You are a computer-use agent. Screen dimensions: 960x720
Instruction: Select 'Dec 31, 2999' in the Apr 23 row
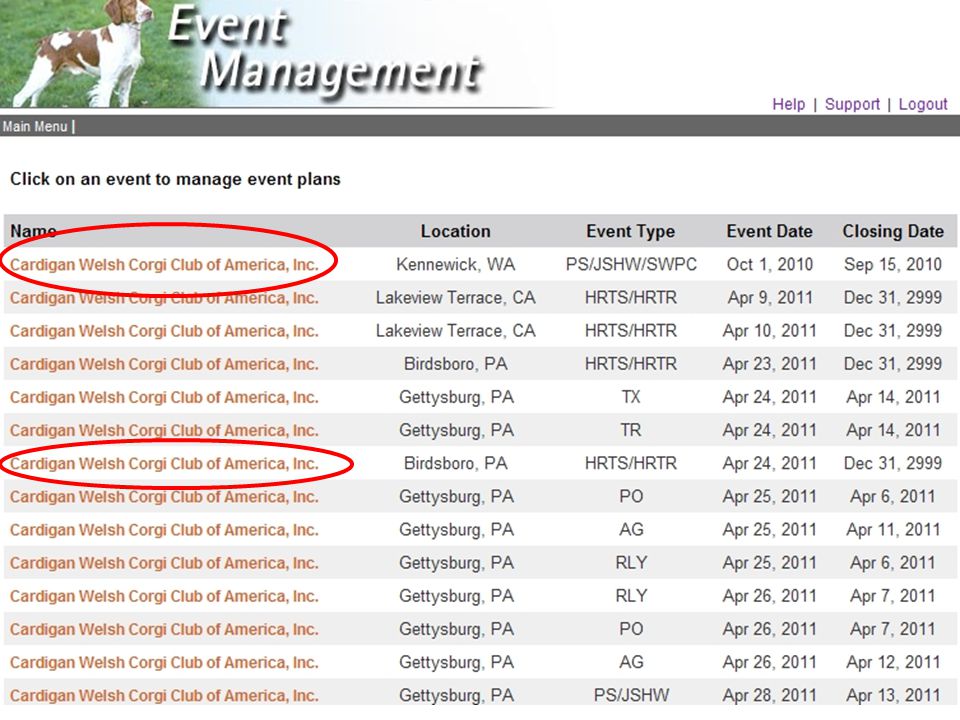893,364
